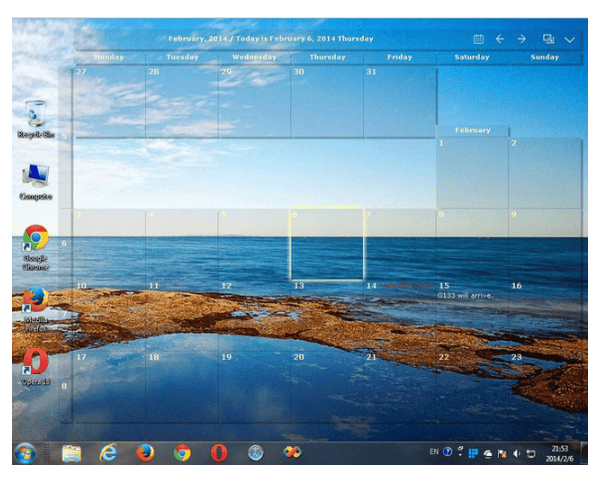Select the February 2 calendar cell
This screenshot has height=482, width=603.
pyautogui.click(x=545, y=173)
